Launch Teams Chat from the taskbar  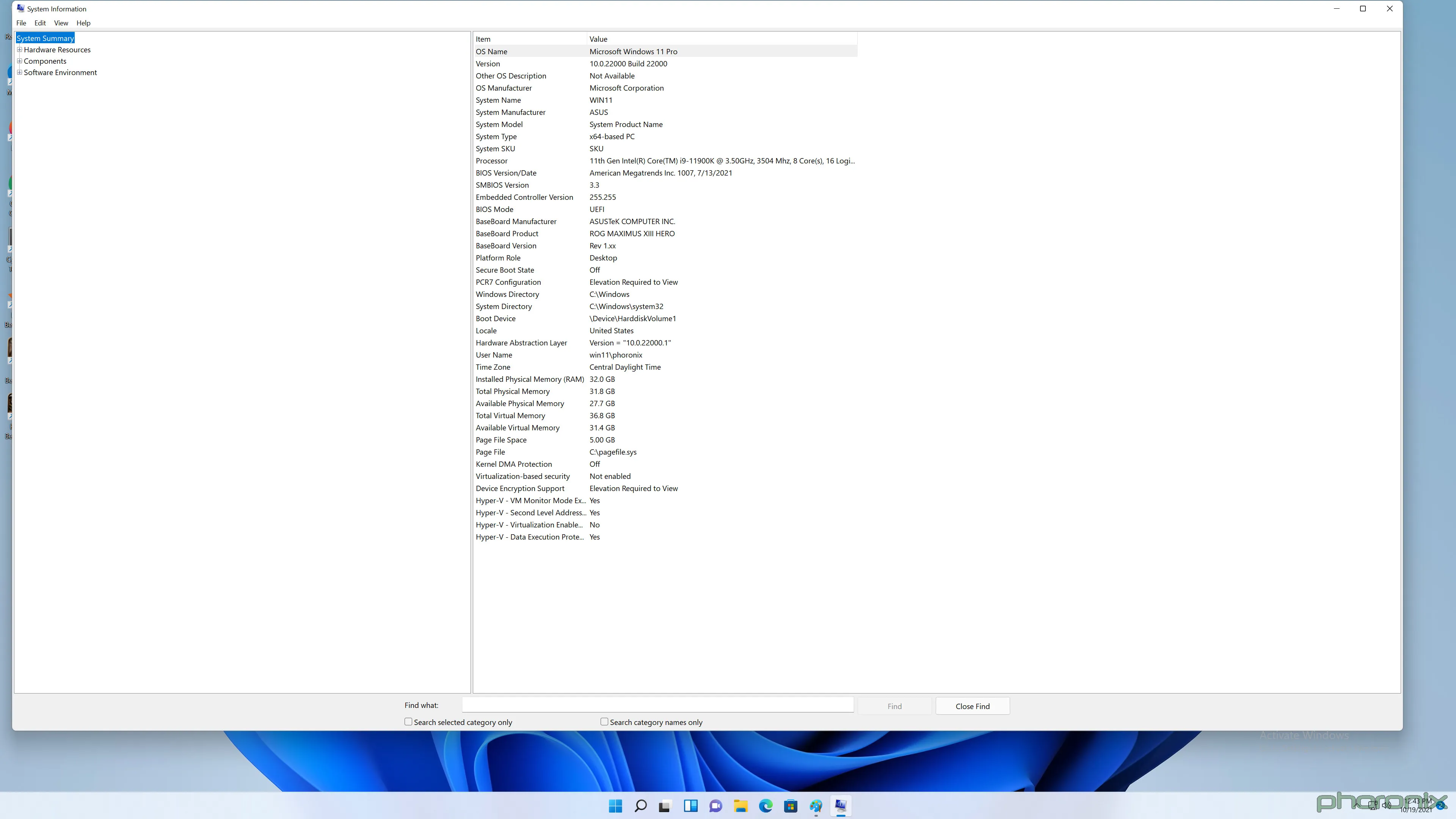click(715, 806)
